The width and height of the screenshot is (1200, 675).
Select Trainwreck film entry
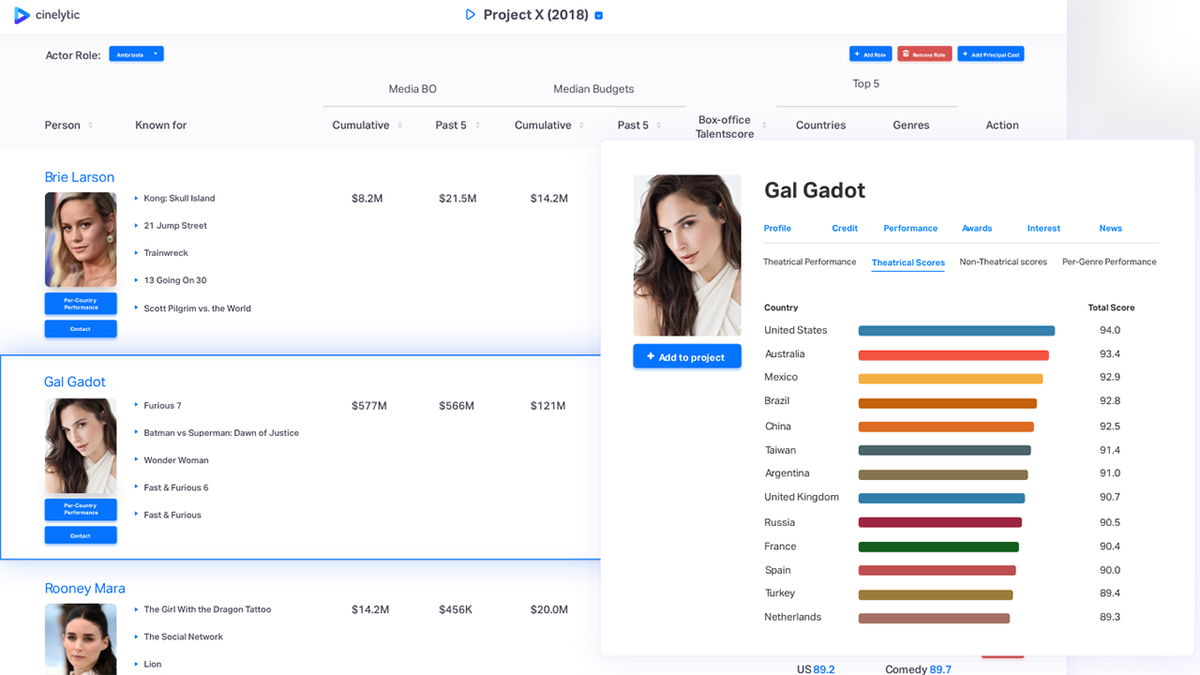[x=166, y=253]
